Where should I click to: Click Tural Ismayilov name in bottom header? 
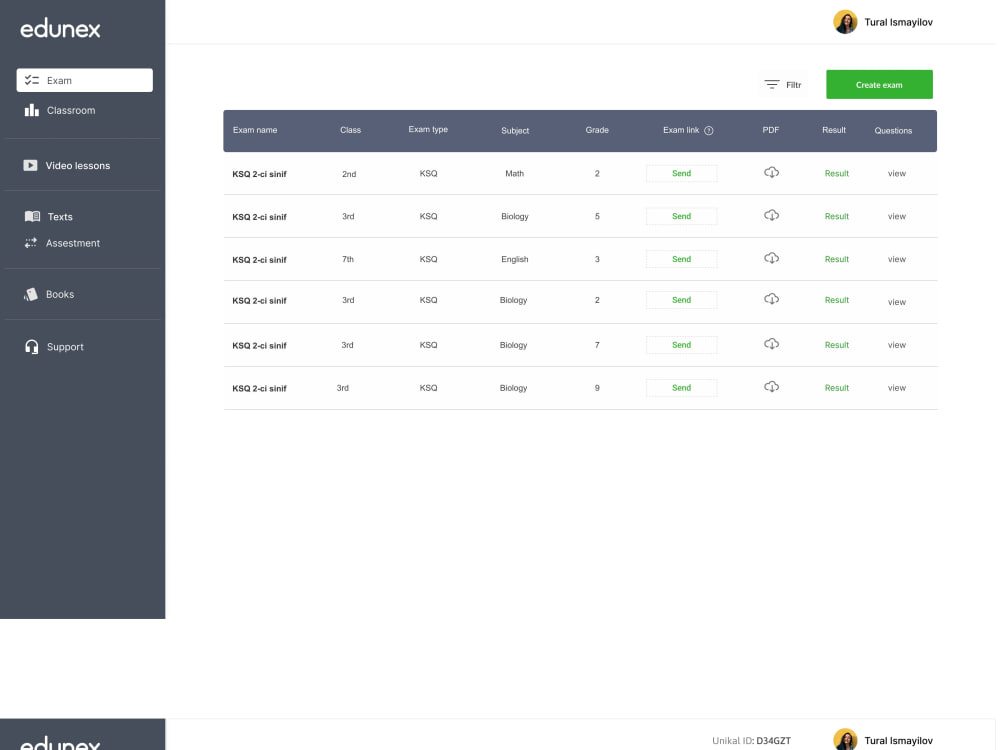click(898, 740)
